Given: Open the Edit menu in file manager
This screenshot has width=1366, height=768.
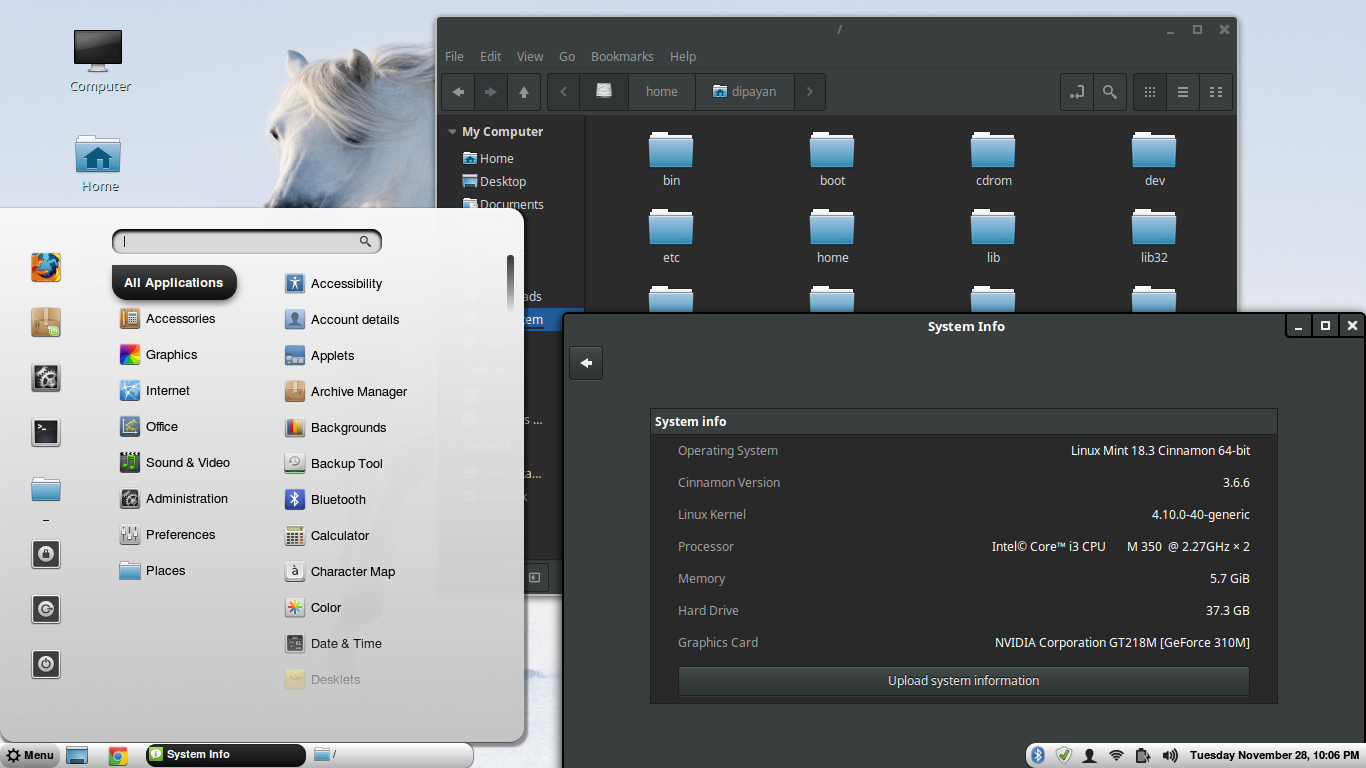Looking at the screenshot, I should click(490, 57).
